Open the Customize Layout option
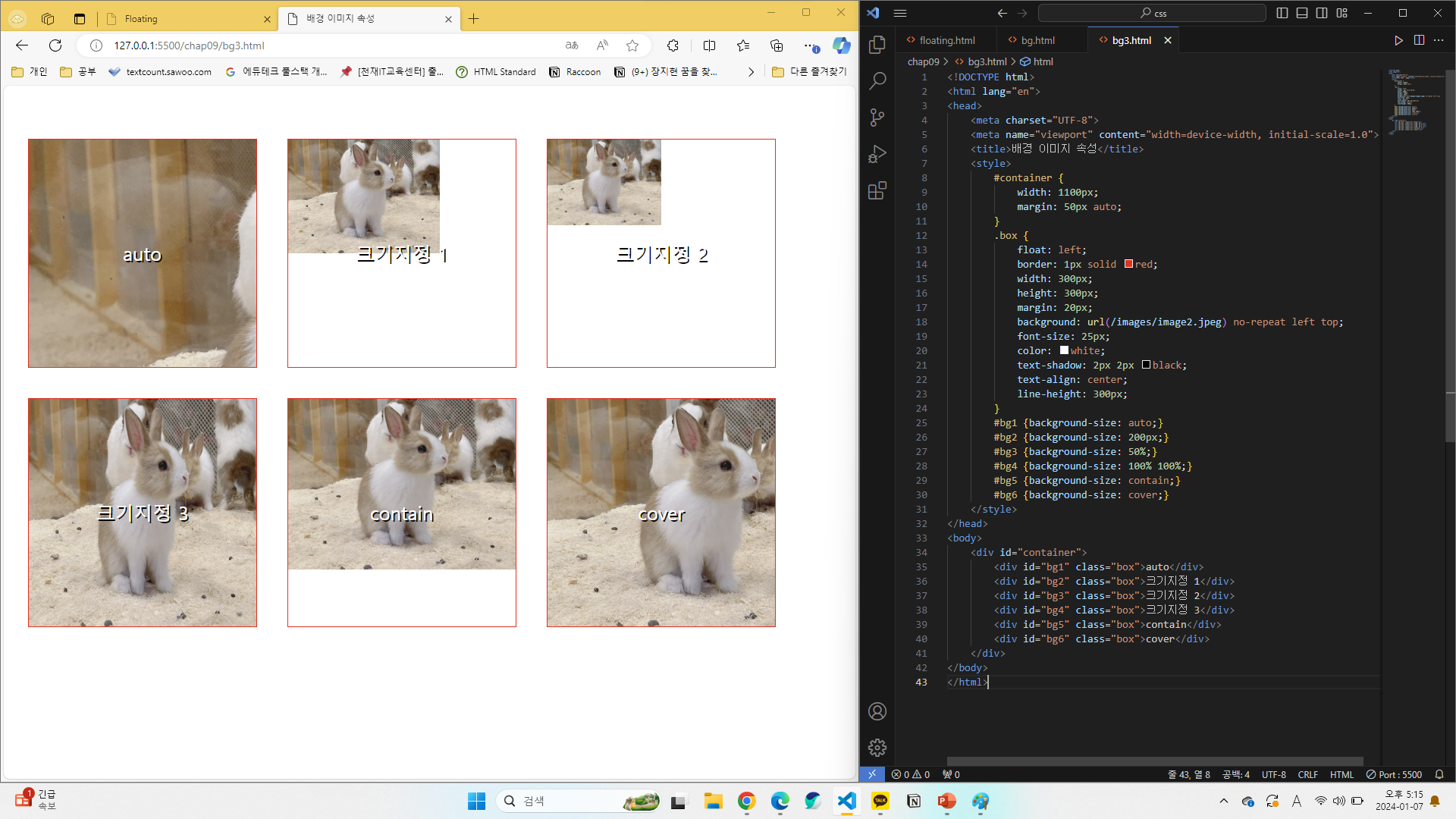This screenshot has height=819, width=1456. pos(1342,13)
